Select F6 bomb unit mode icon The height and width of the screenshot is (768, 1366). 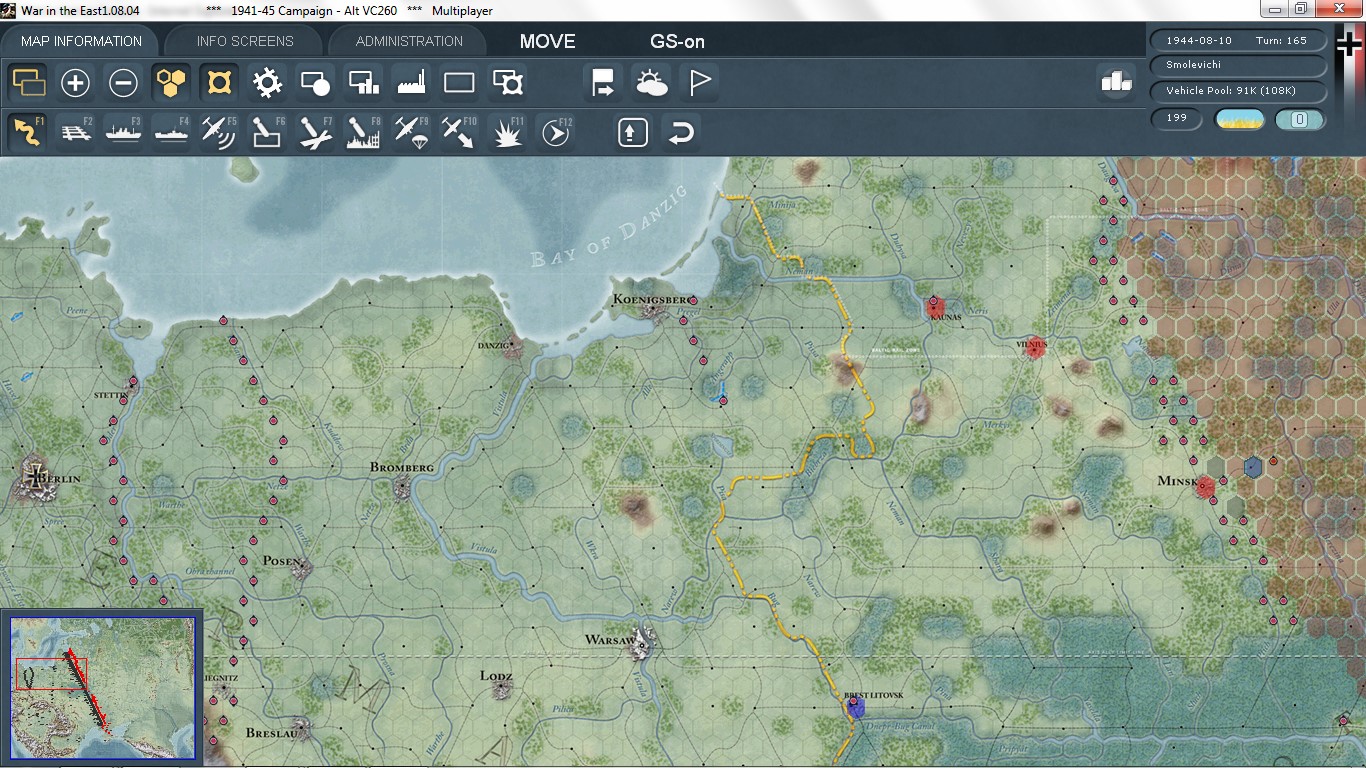tap(267, 132)
